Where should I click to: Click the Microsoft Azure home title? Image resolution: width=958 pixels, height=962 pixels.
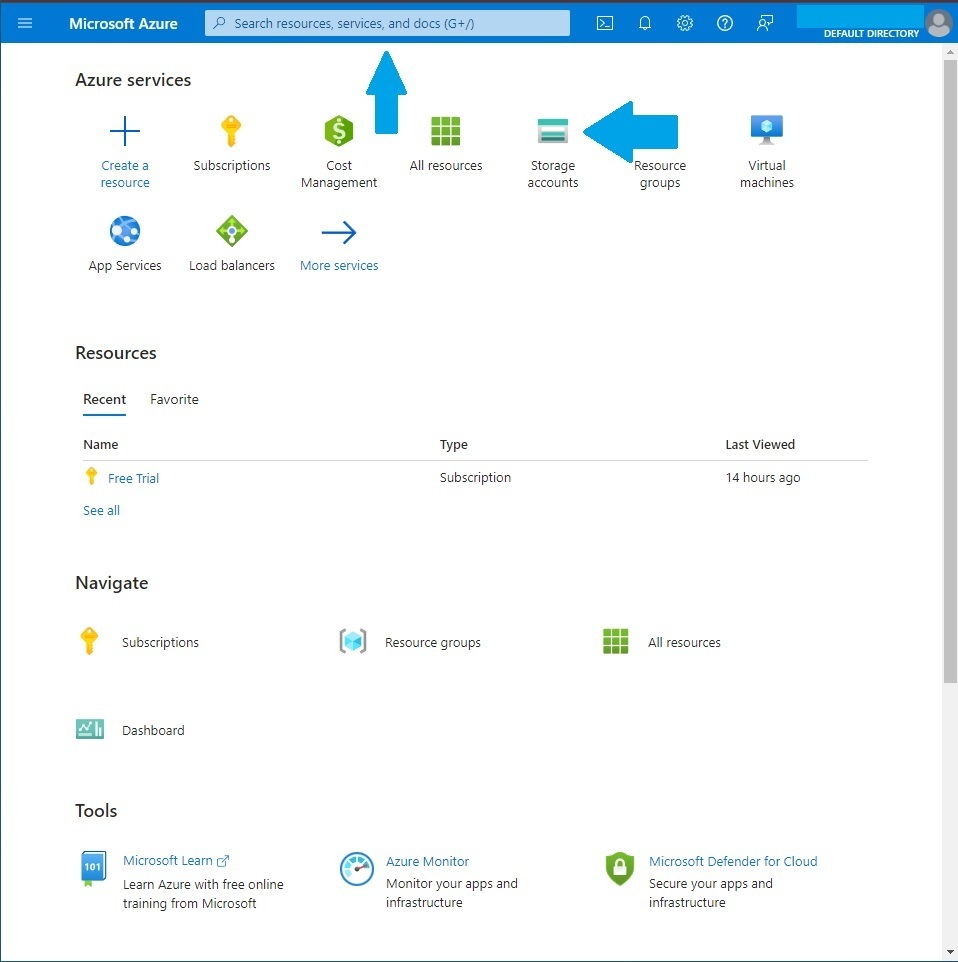(x=123, y=23)
